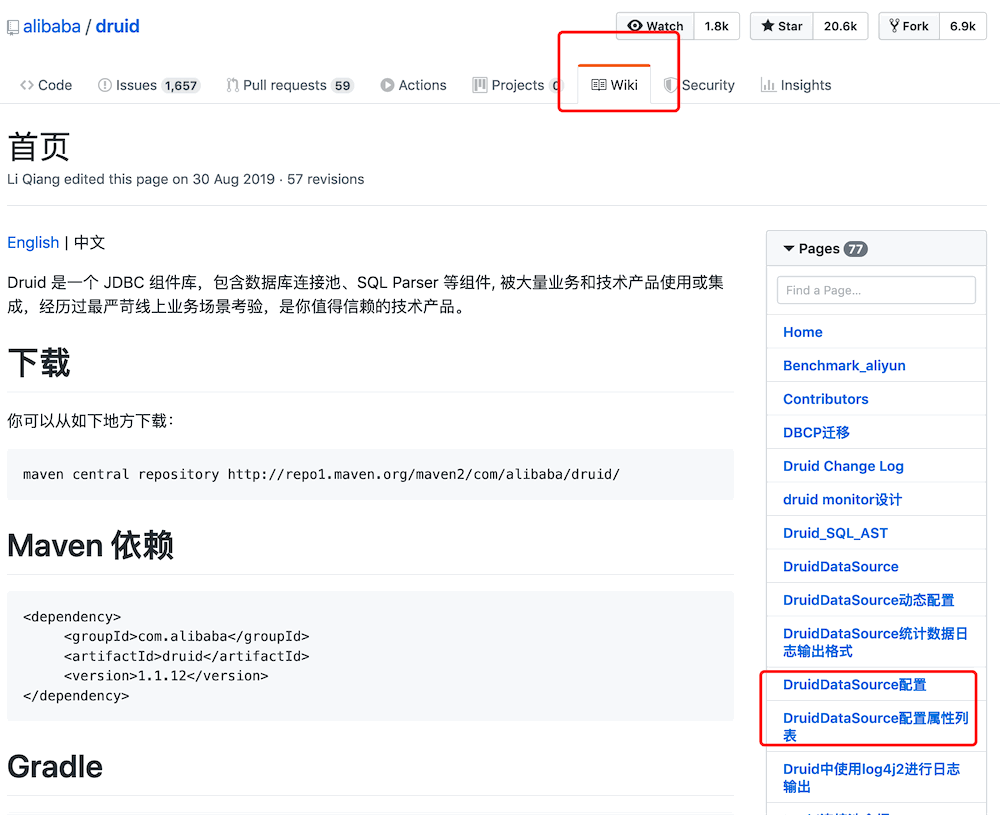Image resolution: width=1000 pixels, height=815 pixels.
Task: Switch wiki language to English
Action: [x=33, y=242]
